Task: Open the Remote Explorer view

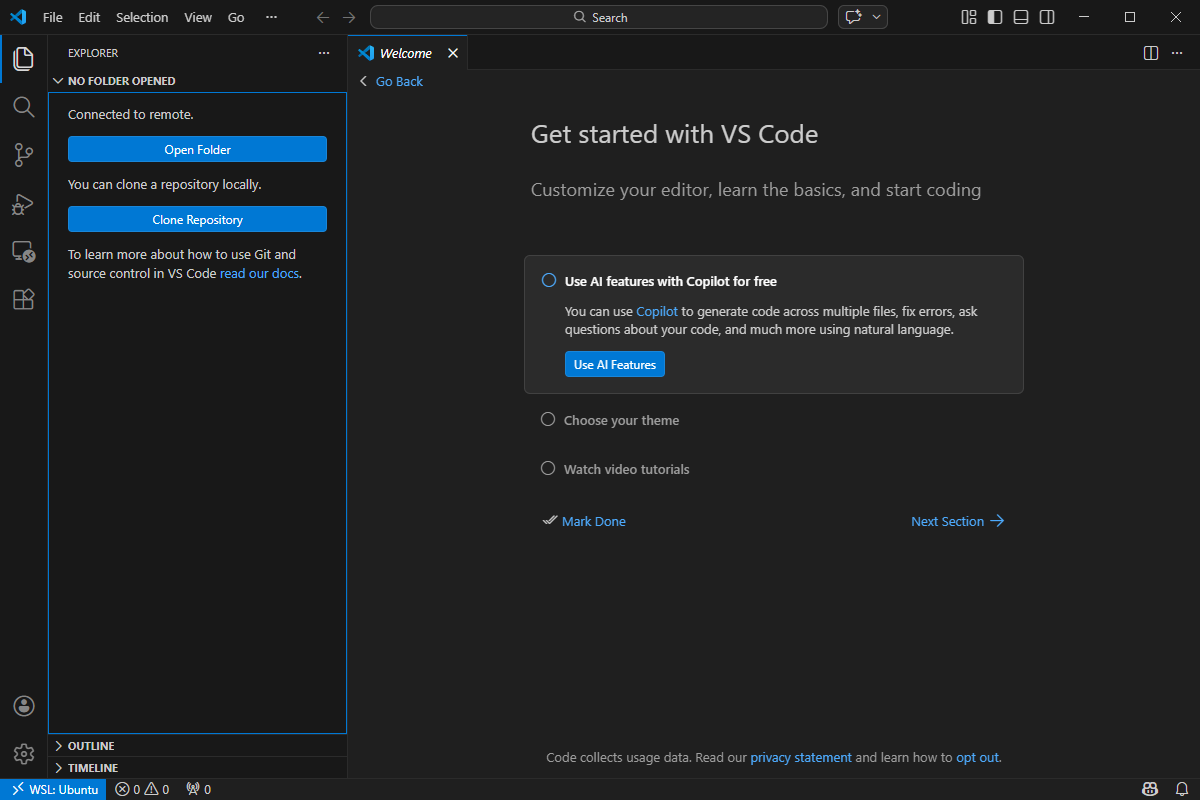Action: 24,252
